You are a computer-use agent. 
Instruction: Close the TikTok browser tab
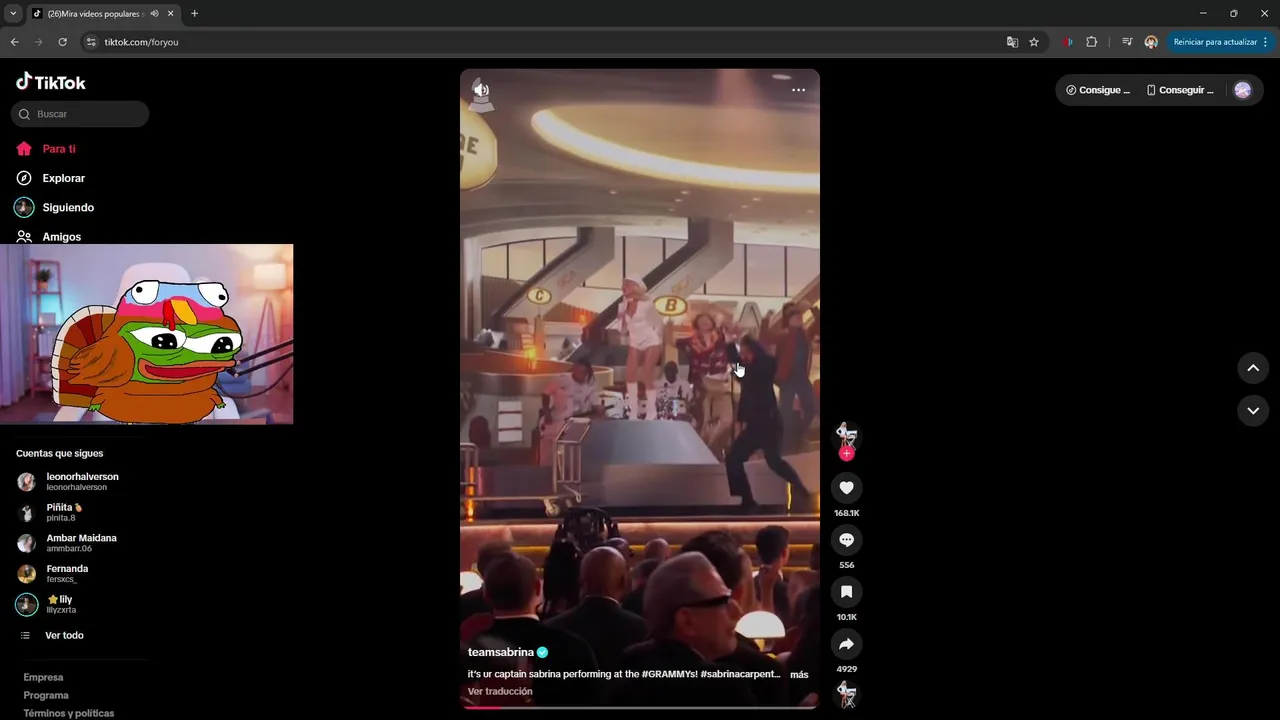(170, 14)
